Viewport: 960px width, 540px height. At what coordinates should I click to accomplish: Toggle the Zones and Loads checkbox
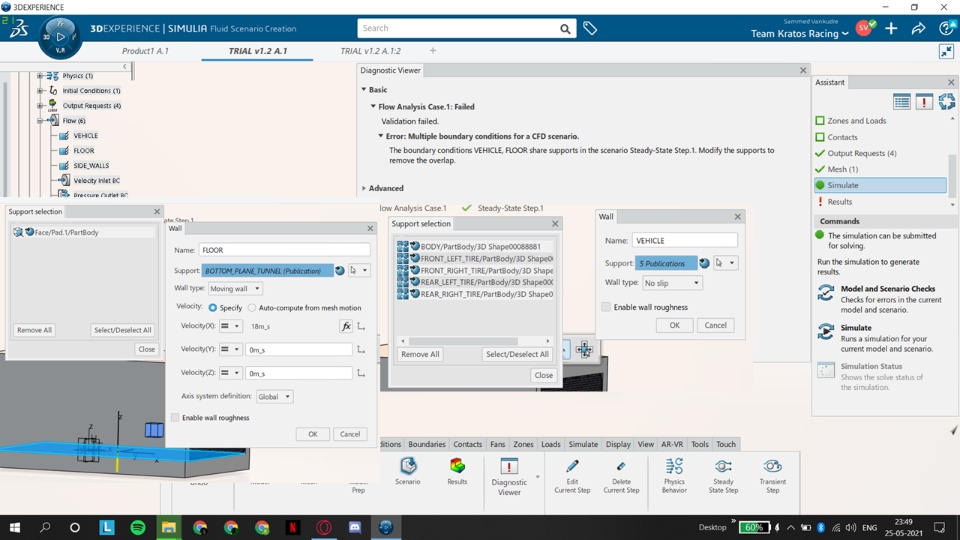[820, 121]
